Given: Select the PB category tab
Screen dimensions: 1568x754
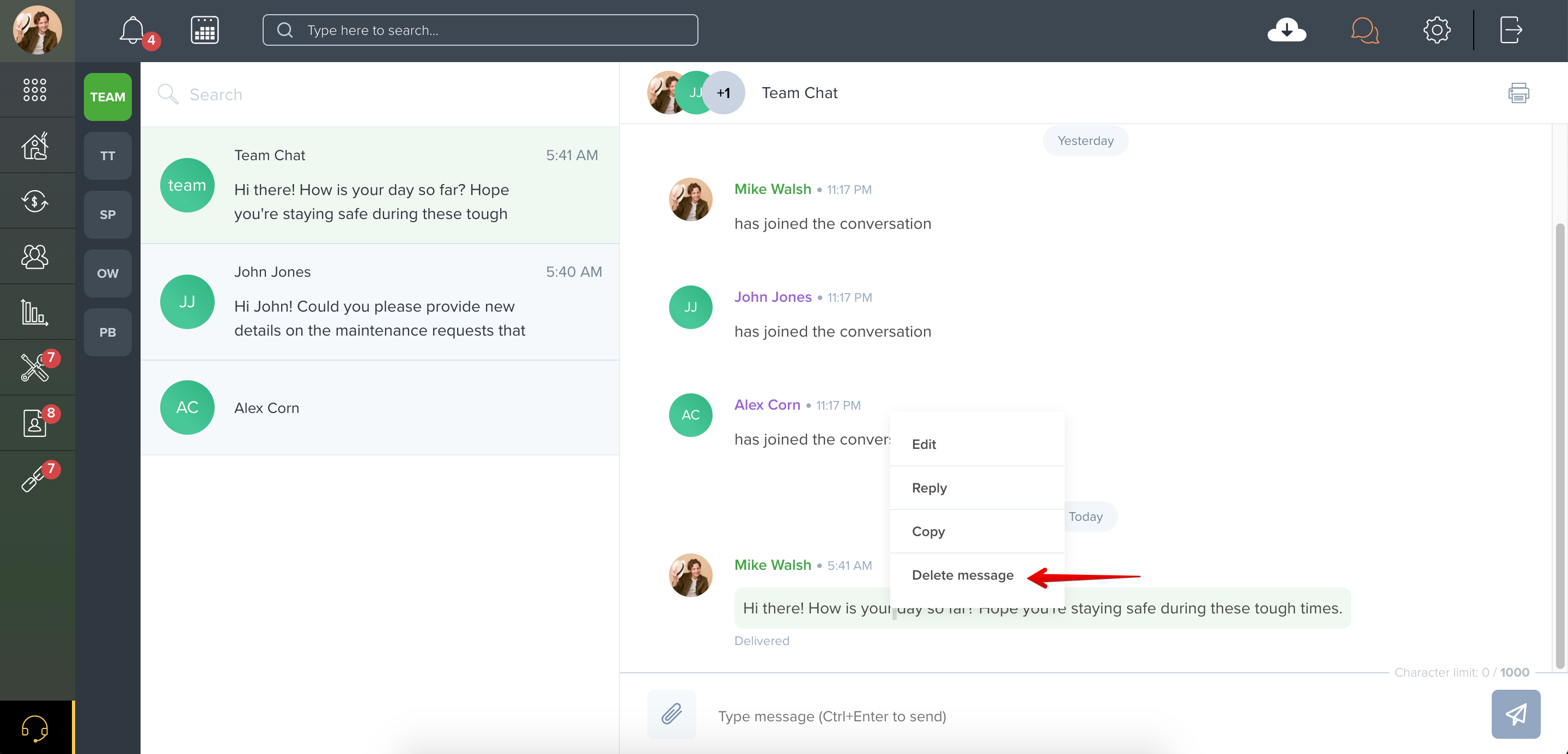Looking at the screenshot, I should point(108,332).
